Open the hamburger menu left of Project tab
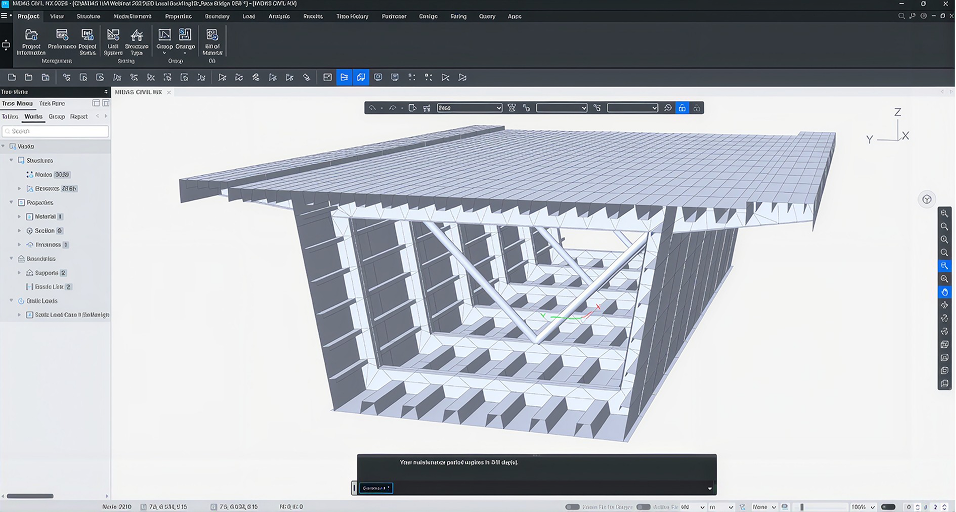Viewport: 956px width, 512px height. pos(4,16)
